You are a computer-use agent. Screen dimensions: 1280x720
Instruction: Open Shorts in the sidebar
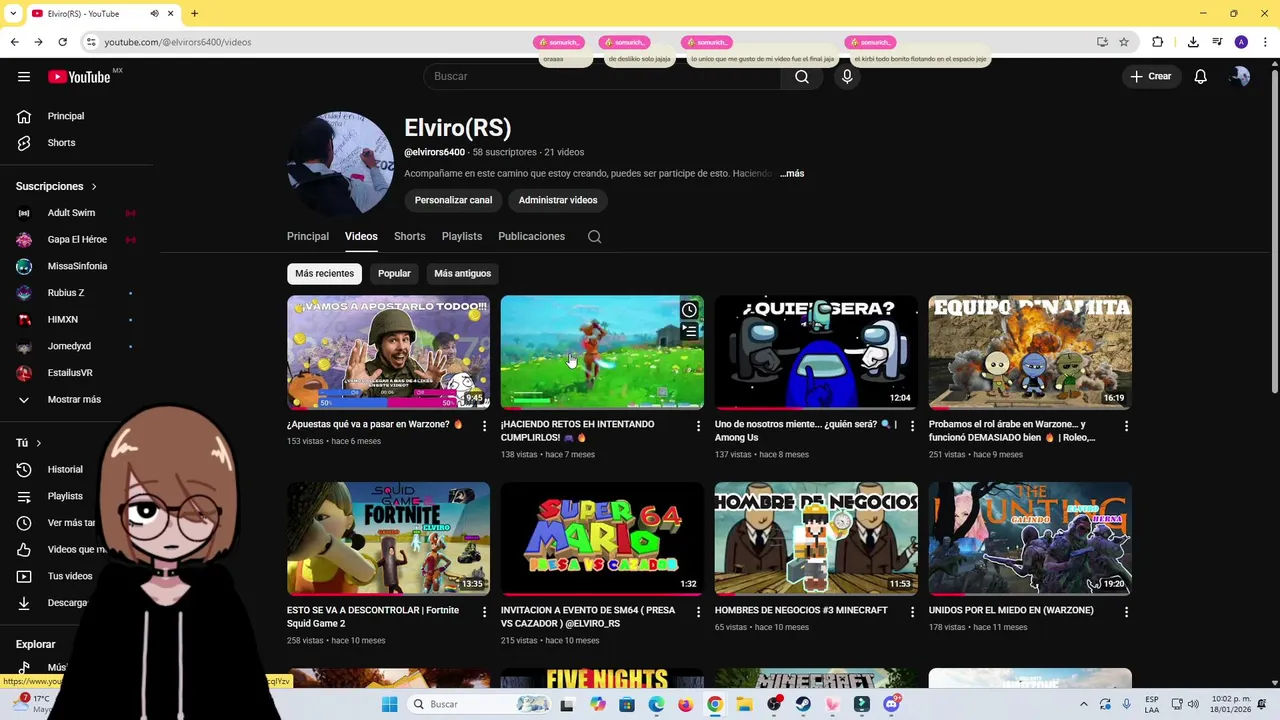(x=61, y=143)
